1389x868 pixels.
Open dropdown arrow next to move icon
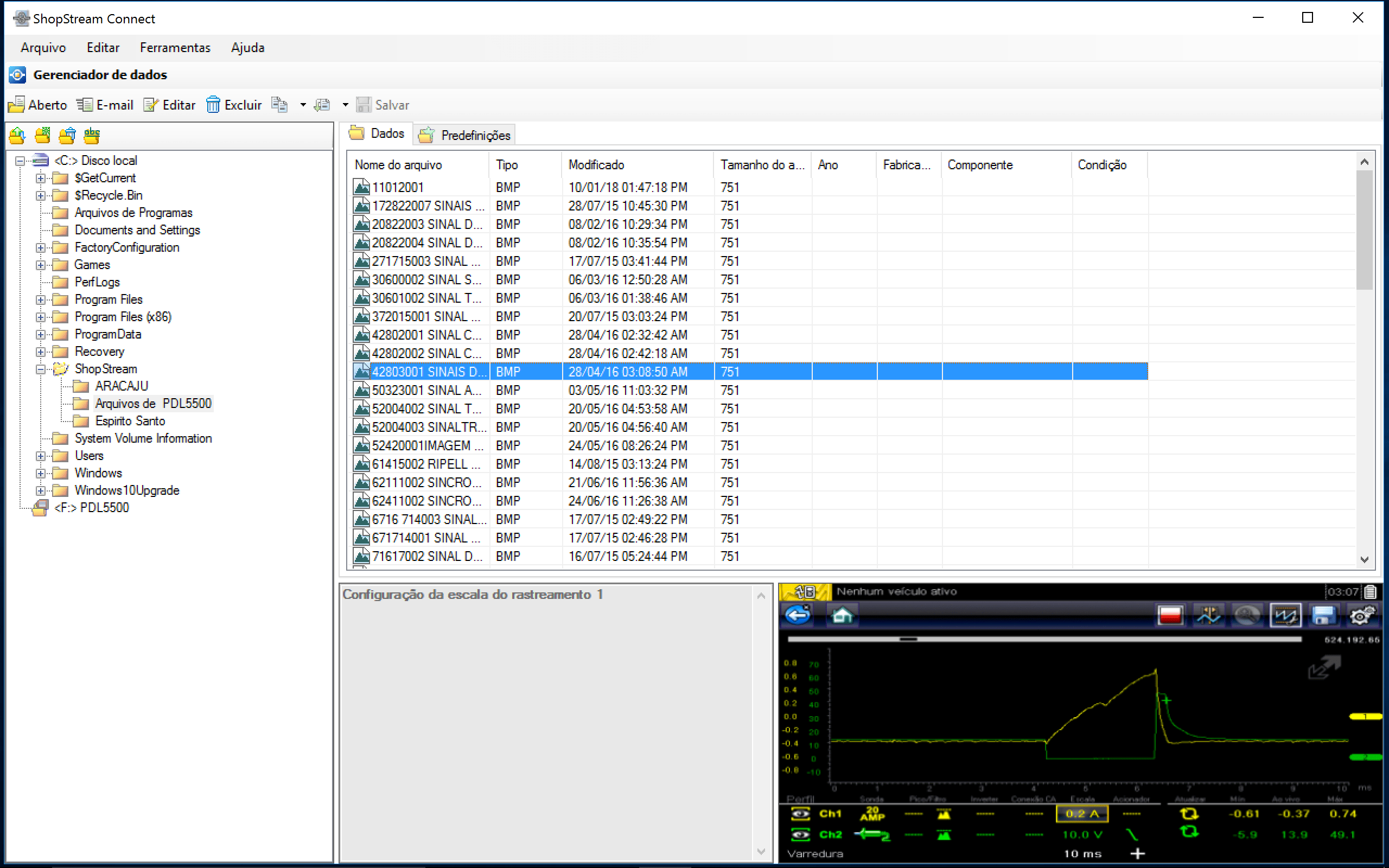coord(345,105)
